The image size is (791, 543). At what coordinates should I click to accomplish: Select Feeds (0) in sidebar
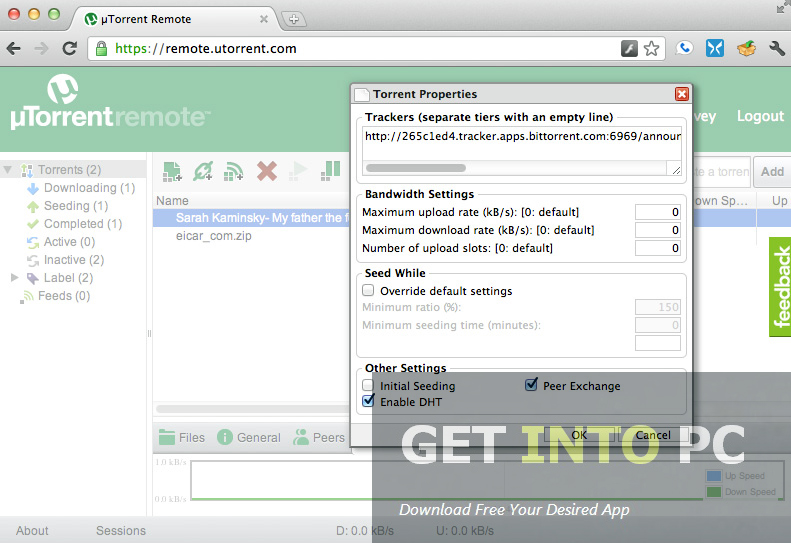(64, 296)
